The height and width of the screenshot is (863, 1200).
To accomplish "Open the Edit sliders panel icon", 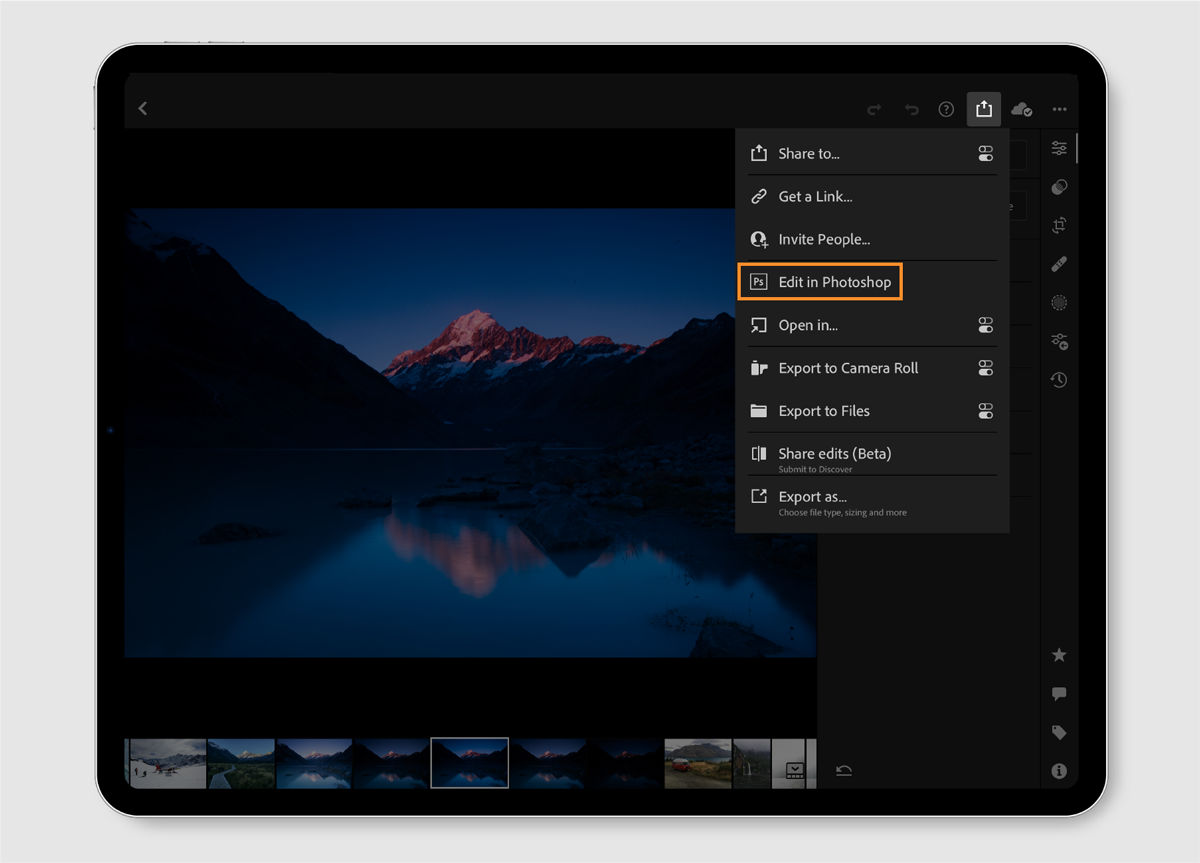I will click(x=1059, y=149).
